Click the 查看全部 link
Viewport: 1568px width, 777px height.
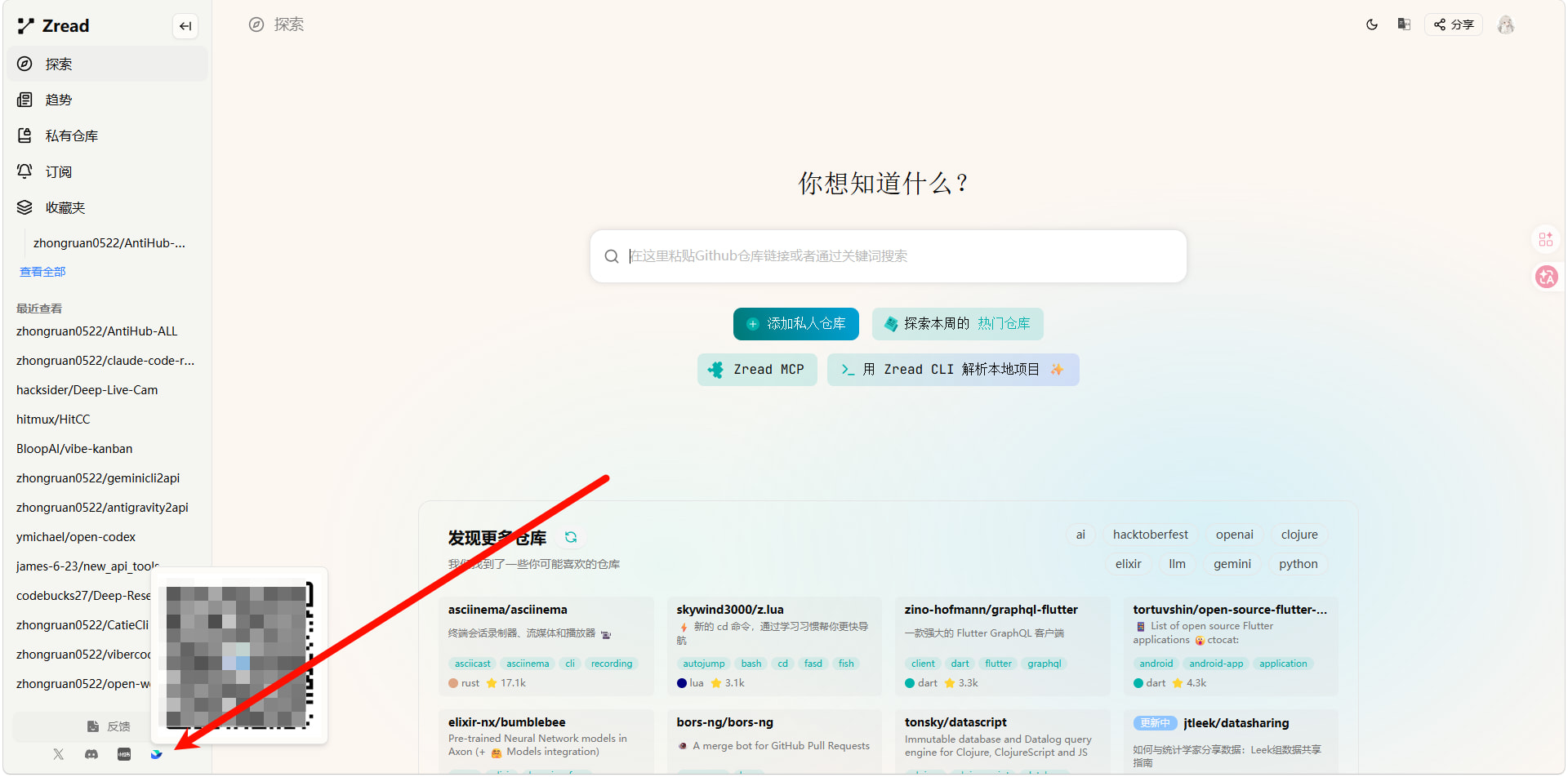click(x=42, y=272)
